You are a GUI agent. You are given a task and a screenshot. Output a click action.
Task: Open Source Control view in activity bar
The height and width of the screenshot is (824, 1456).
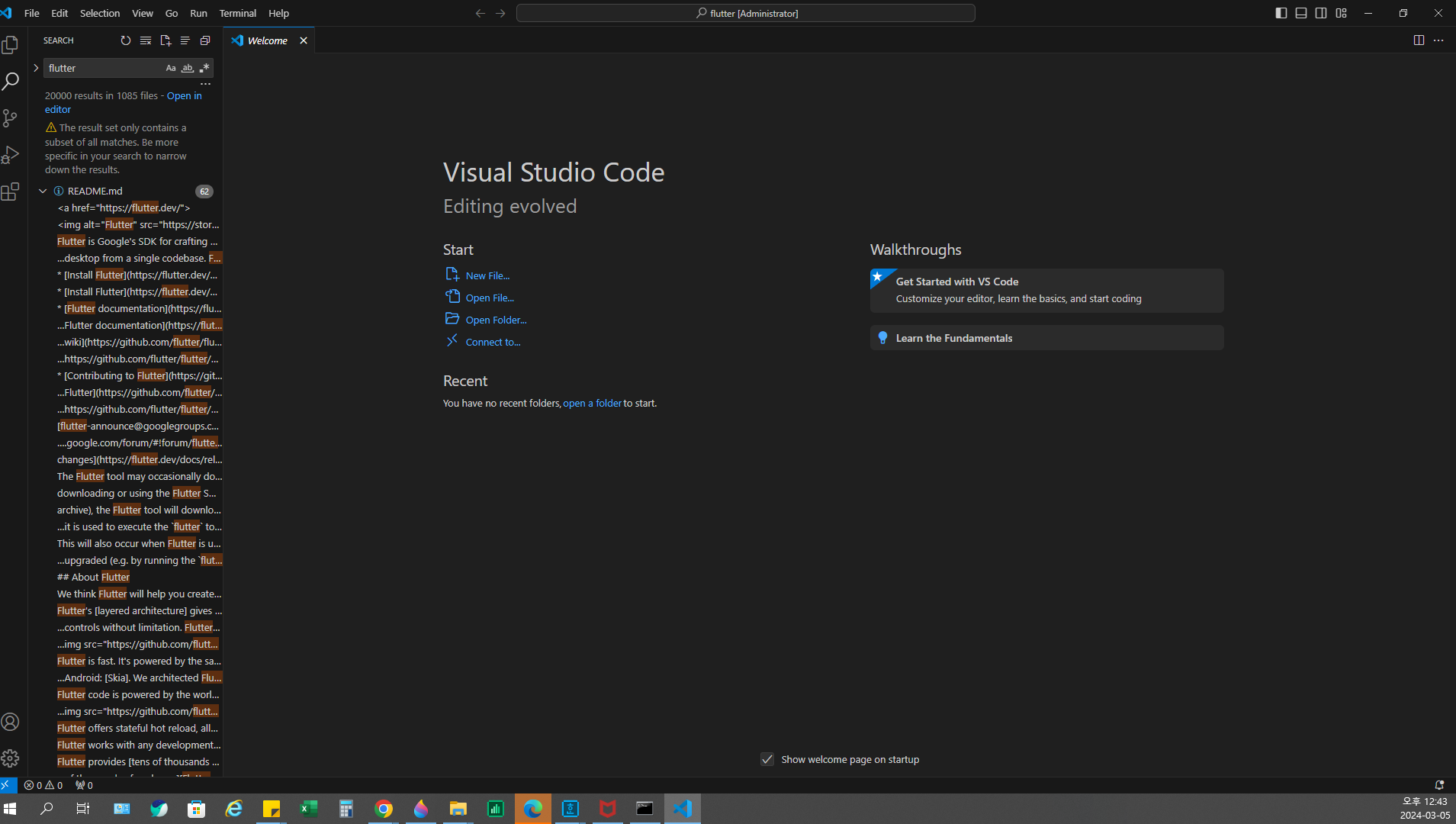[x=11, y=118]
